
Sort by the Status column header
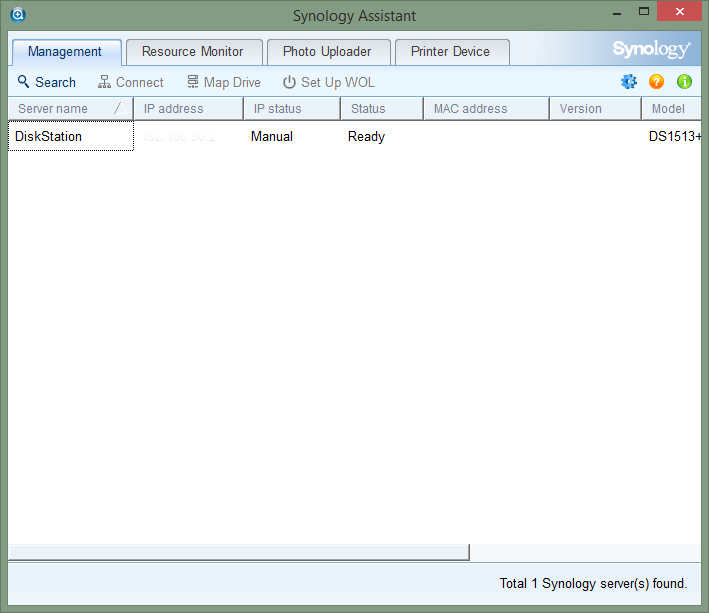[382, 108]
